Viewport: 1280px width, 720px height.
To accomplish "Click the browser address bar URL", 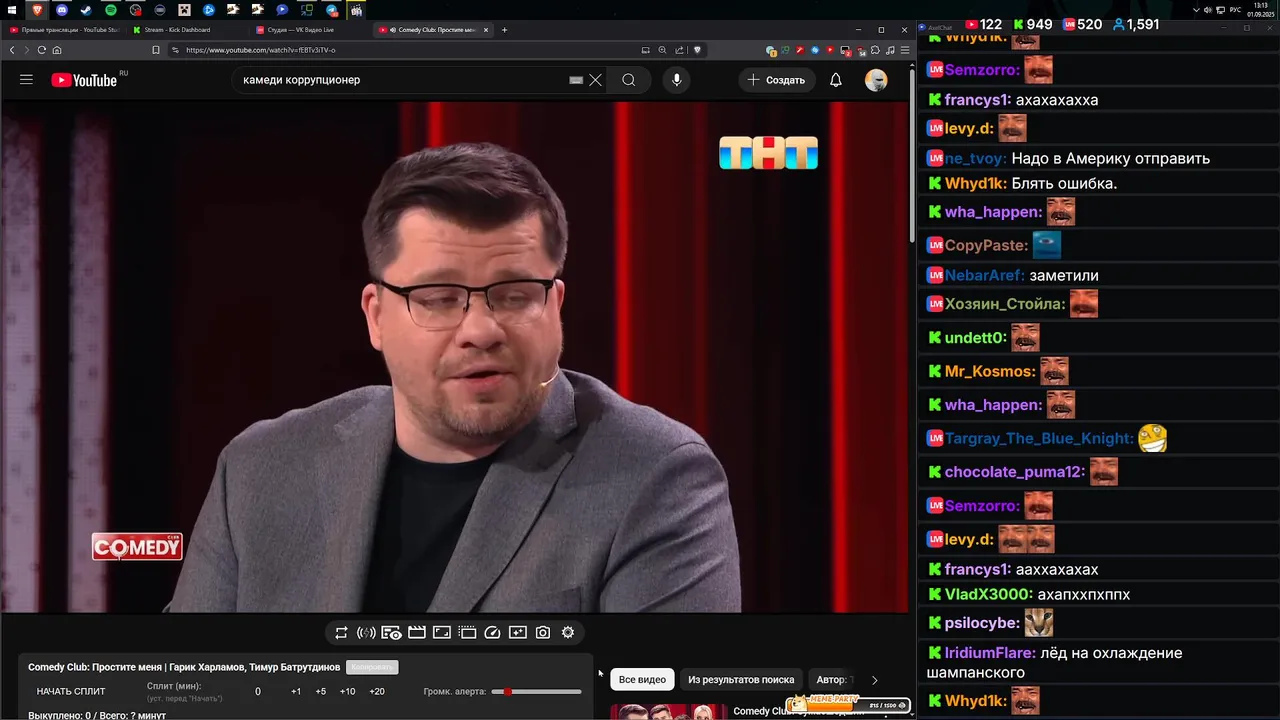I will (x=260, y=50).
